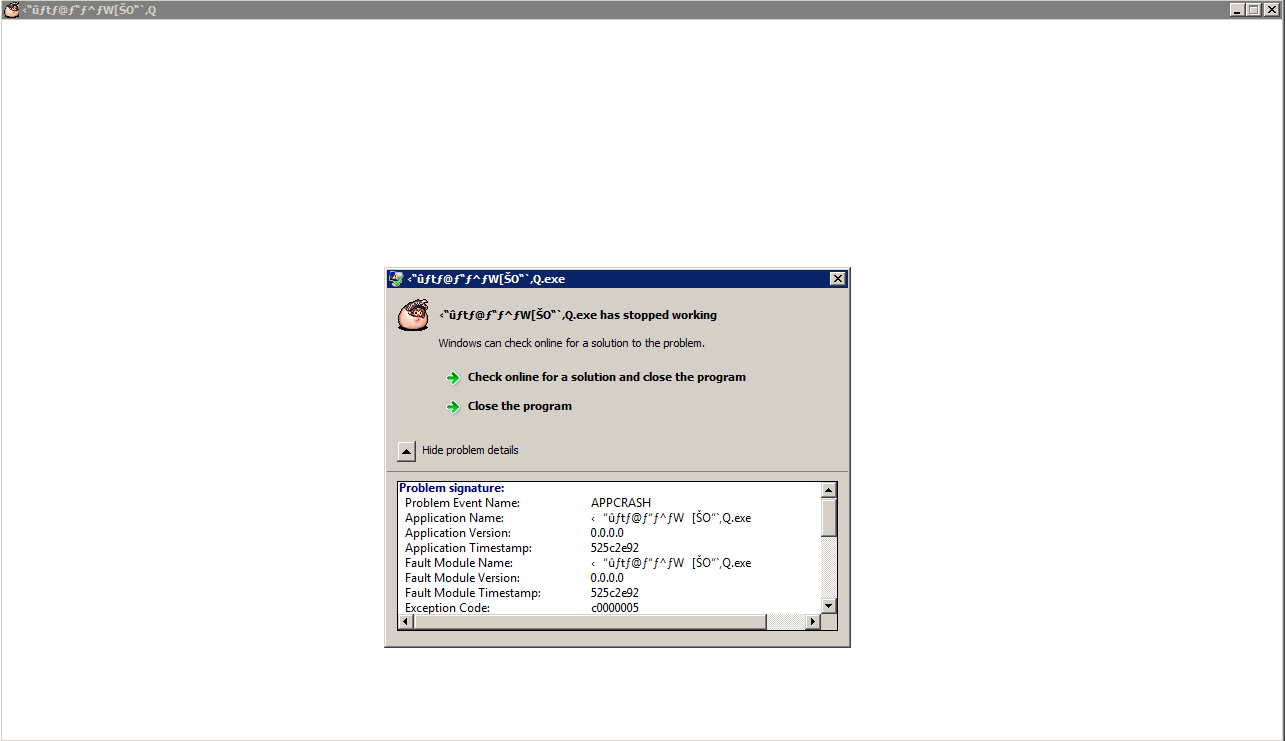This screenshot has height=741, width=1285.
Task: Select "Check online for a solution and close the program"
Action: tap(606, 378)
